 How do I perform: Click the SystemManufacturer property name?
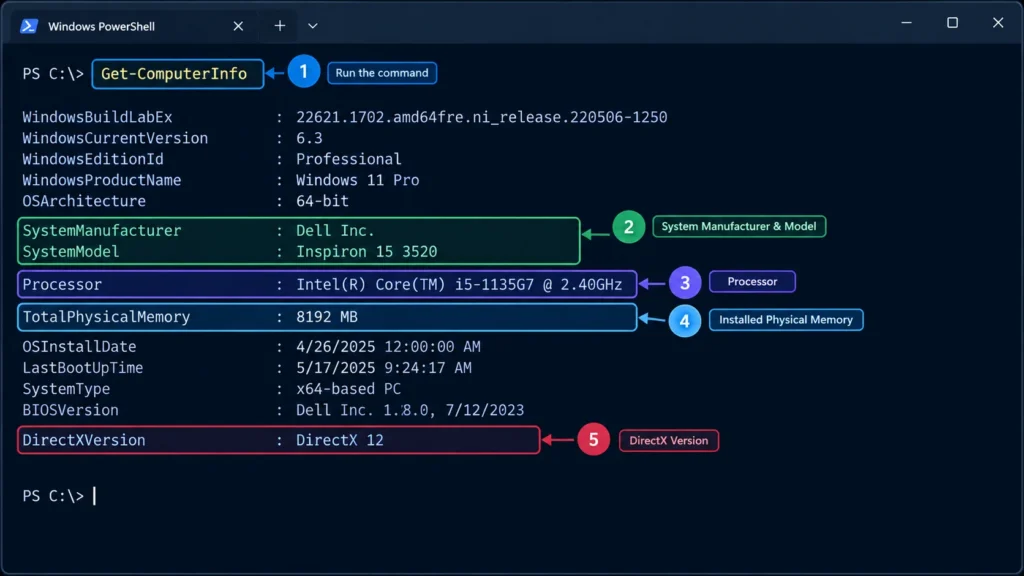pos(102,231)
